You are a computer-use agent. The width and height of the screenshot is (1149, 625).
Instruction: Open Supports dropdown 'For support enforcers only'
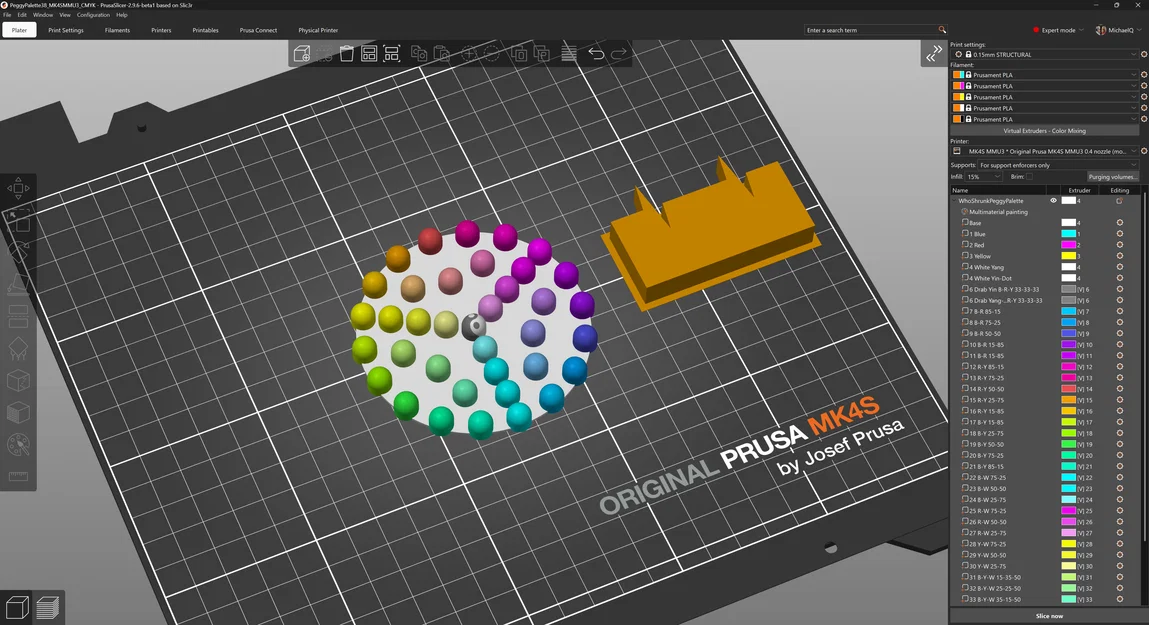(1058, 166)
